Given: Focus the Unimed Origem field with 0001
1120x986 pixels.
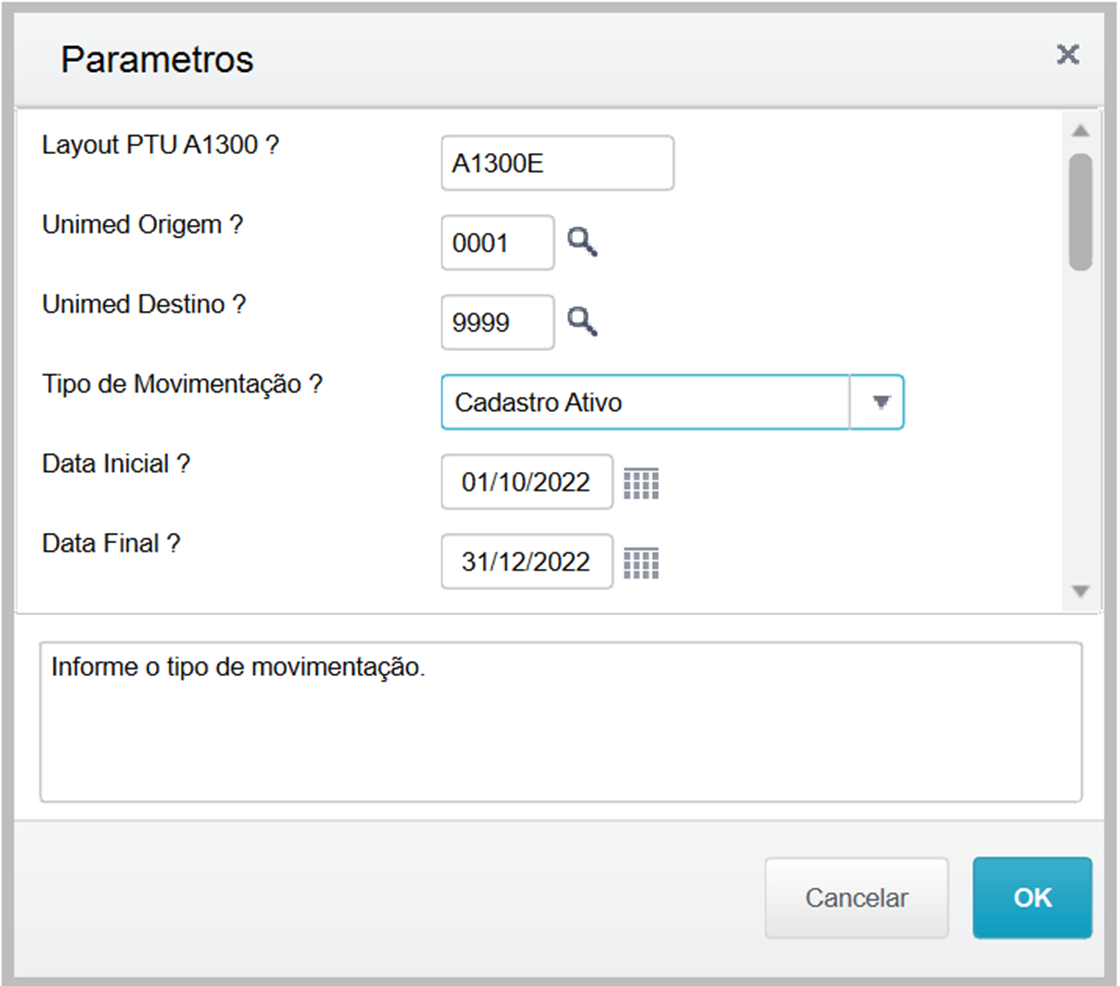Looking at the screenshot, I should [x=497, y=242].
